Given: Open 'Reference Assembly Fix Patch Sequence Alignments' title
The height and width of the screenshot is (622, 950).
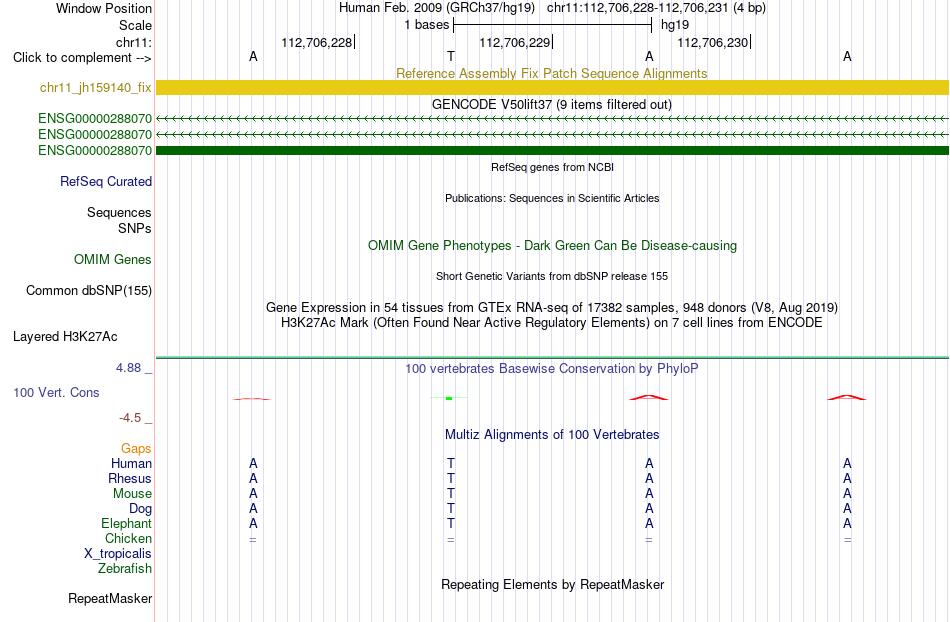Looking at the screenshot, I should click(552, 73).
